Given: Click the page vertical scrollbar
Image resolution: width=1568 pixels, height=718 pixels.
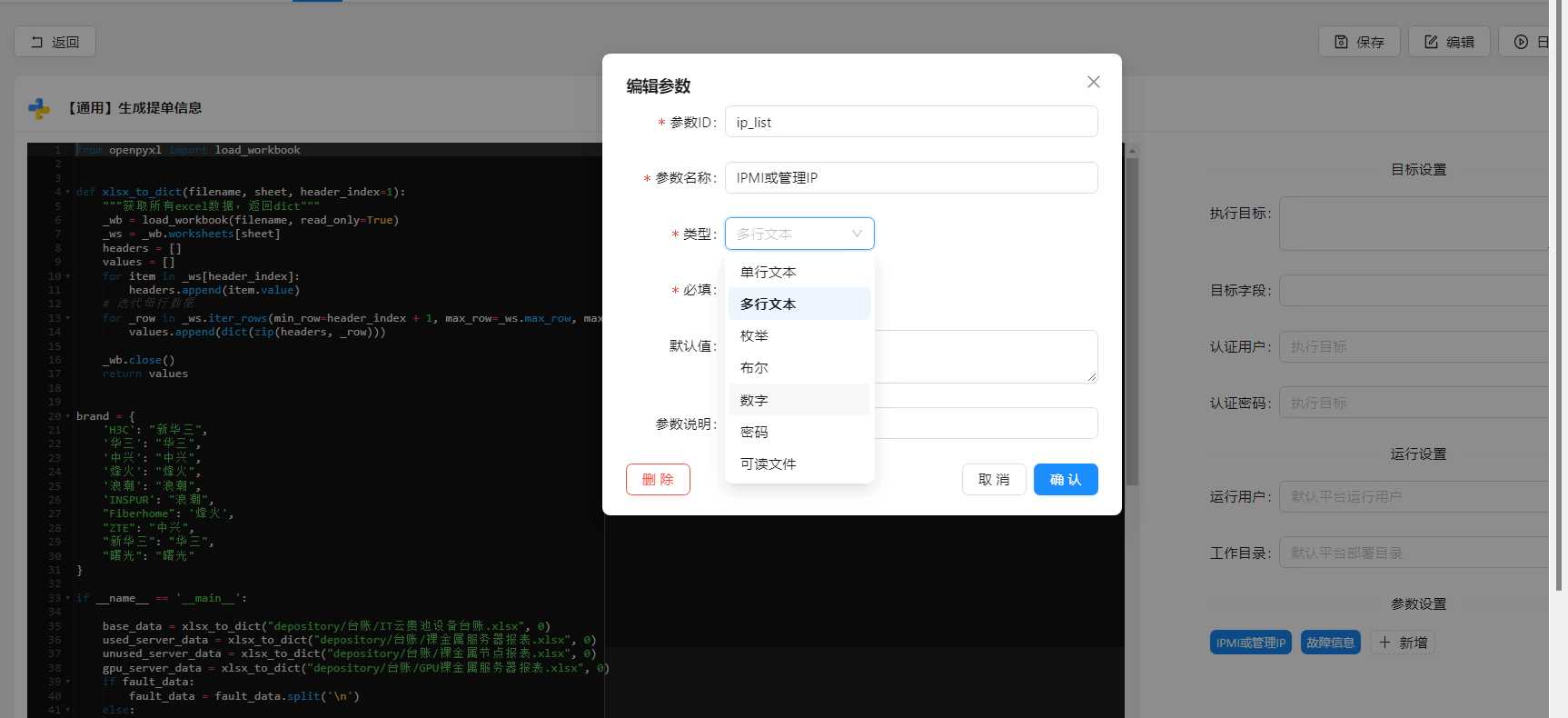Looking at the screenshot, I should click(x=1559, y=295).
